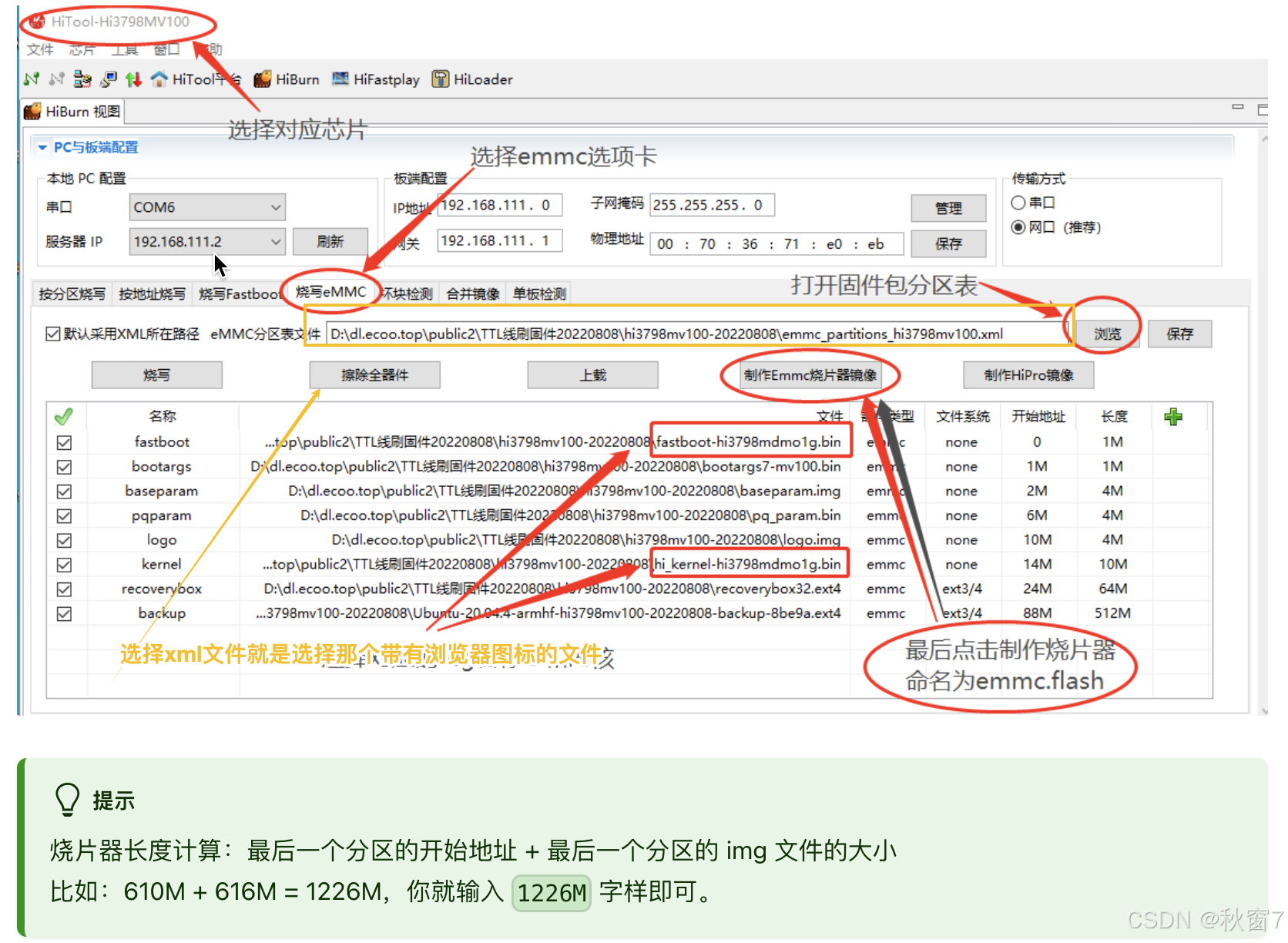This screenshot has height=943, width=1288.
Task: Click the 开始地址 column header
Action: click(1038, 417)
